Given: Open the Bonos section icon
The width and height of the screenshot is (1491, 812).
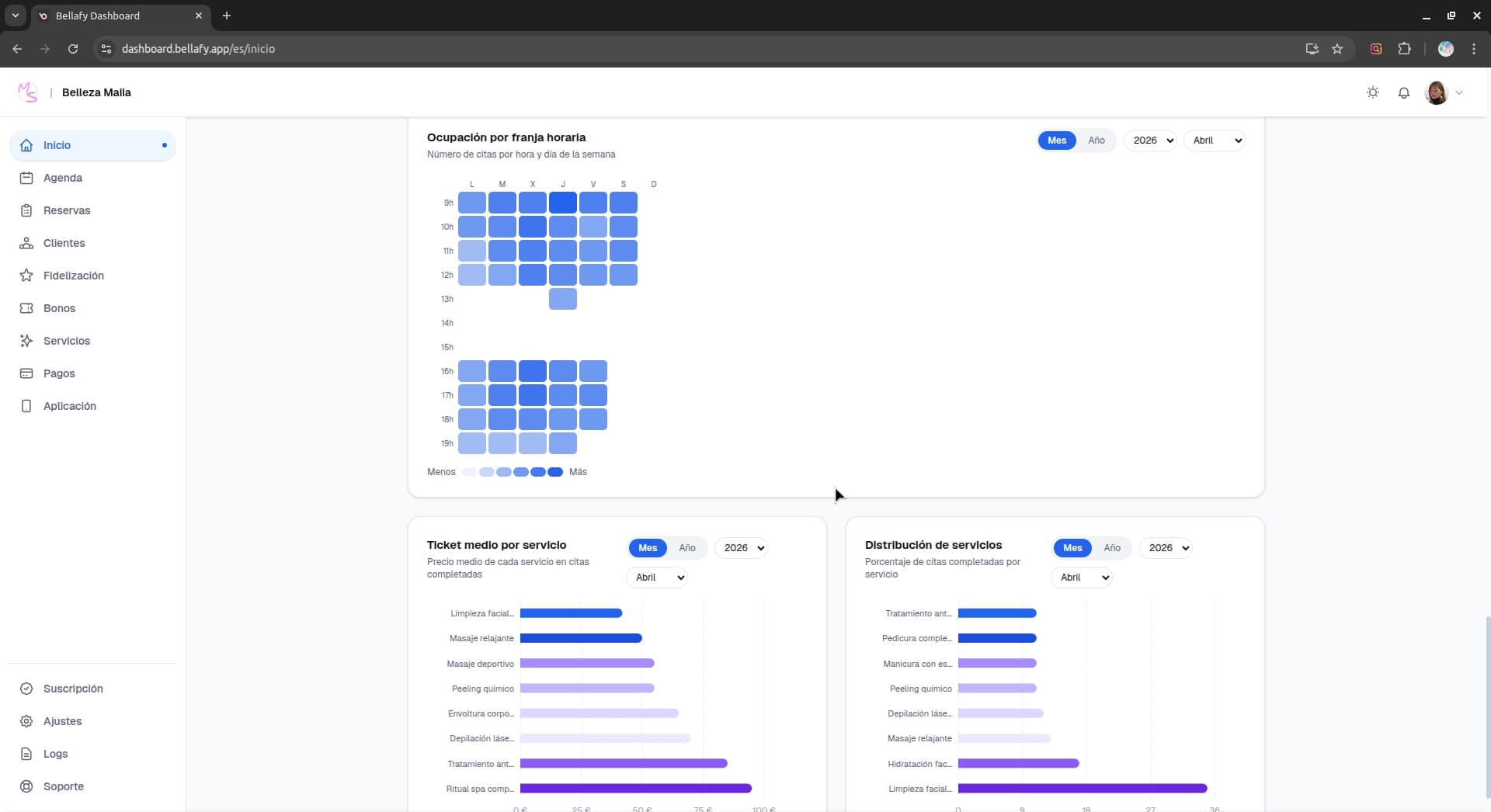Looking at the screenshot, I should 26,308.
